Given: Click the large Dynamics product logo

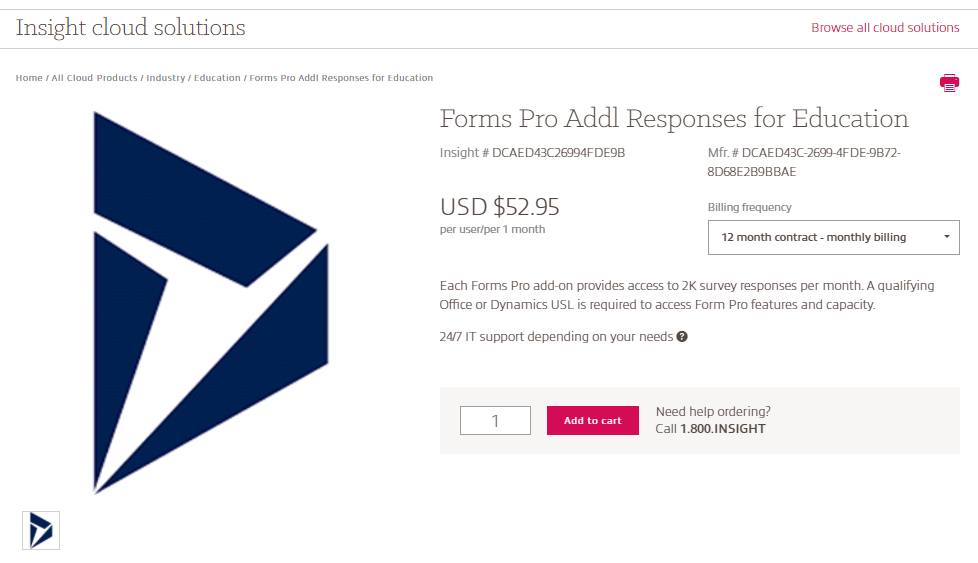Looking at the screenshot, I should point(211,302).
